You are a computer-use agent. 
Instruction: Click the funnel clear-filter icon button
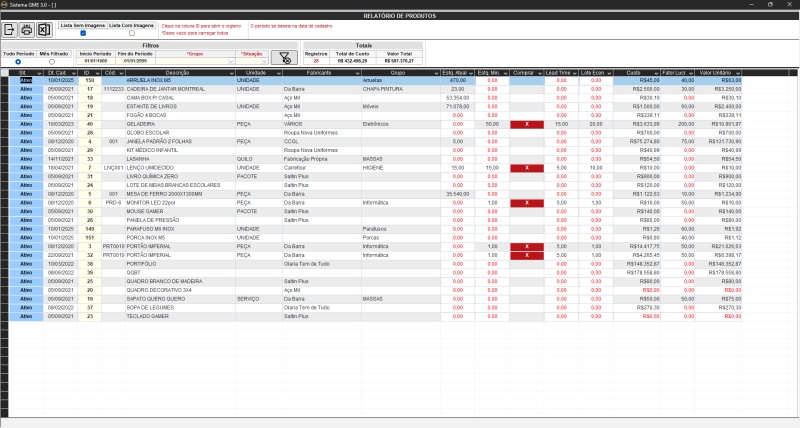pyautogui.click(x=285, y=57)
